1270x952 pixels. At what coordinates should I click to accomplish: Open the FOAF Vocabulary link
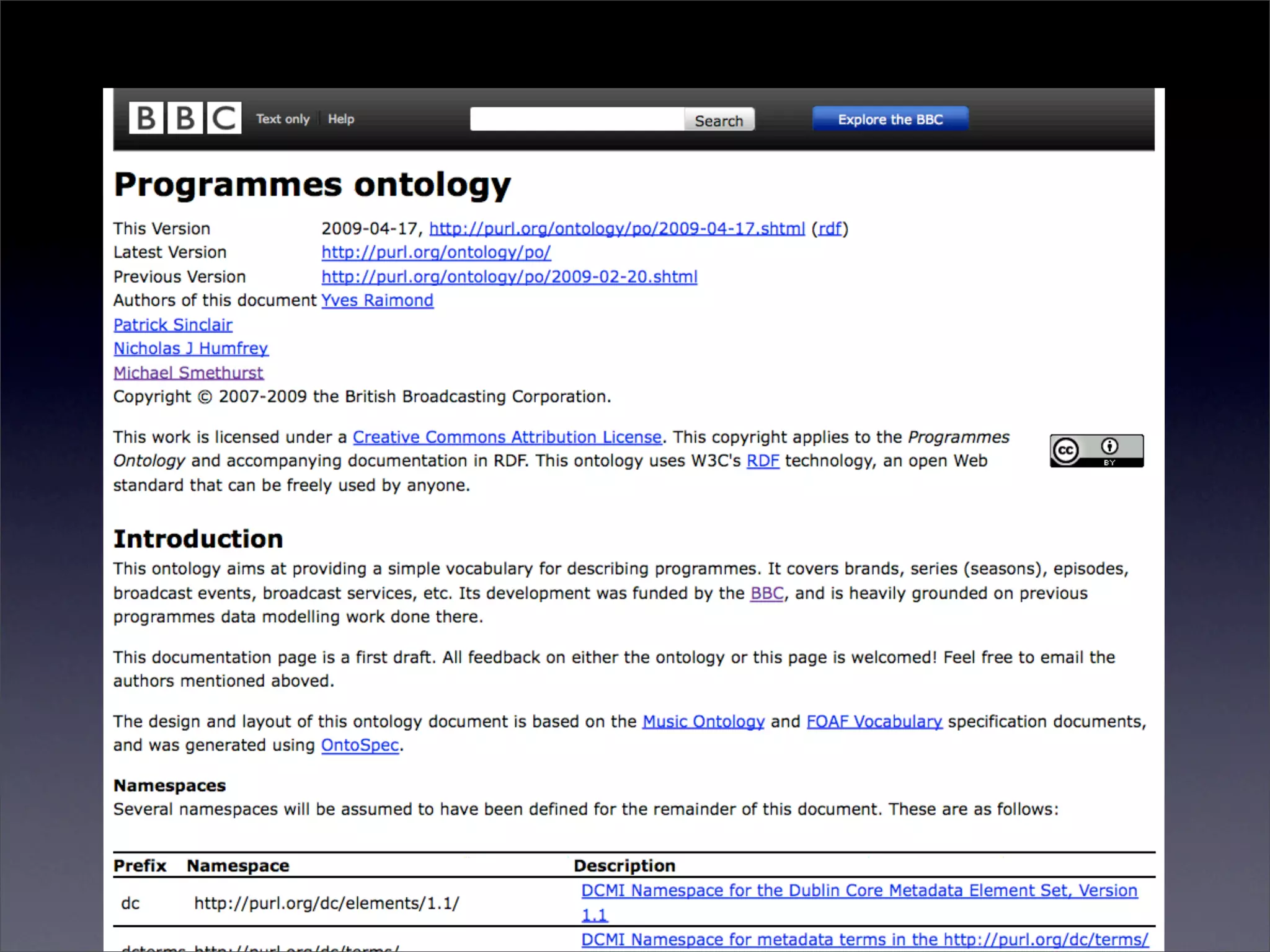pyautogui.click(x=874, y=721)
